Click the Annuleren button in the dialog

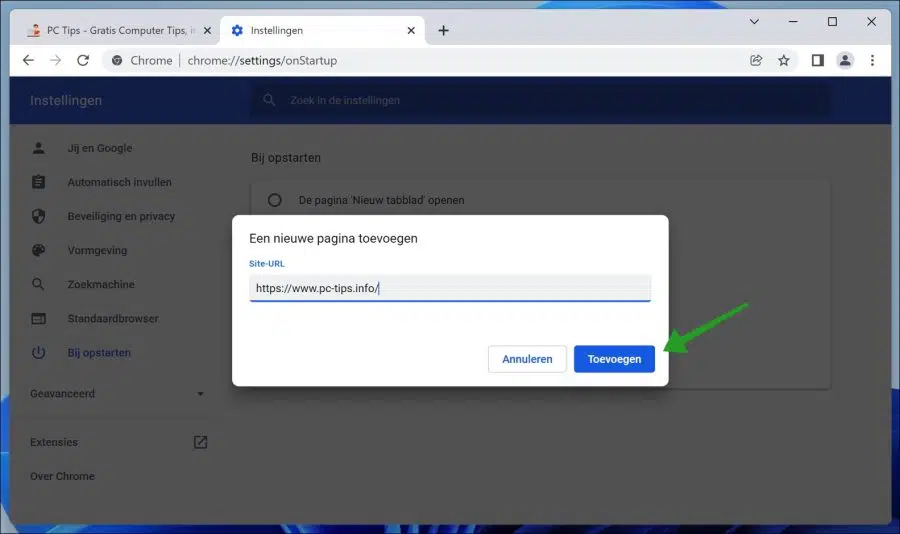click(x=527, y=359)
